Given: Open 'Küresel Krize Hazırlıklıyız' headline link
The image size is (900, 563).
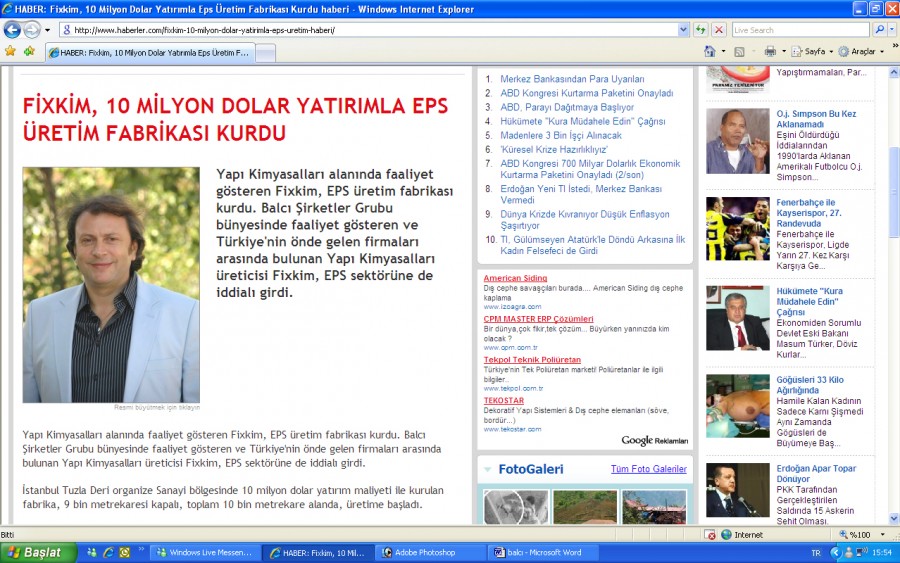Looking at the screenshot, I should [x=553, y=149].
